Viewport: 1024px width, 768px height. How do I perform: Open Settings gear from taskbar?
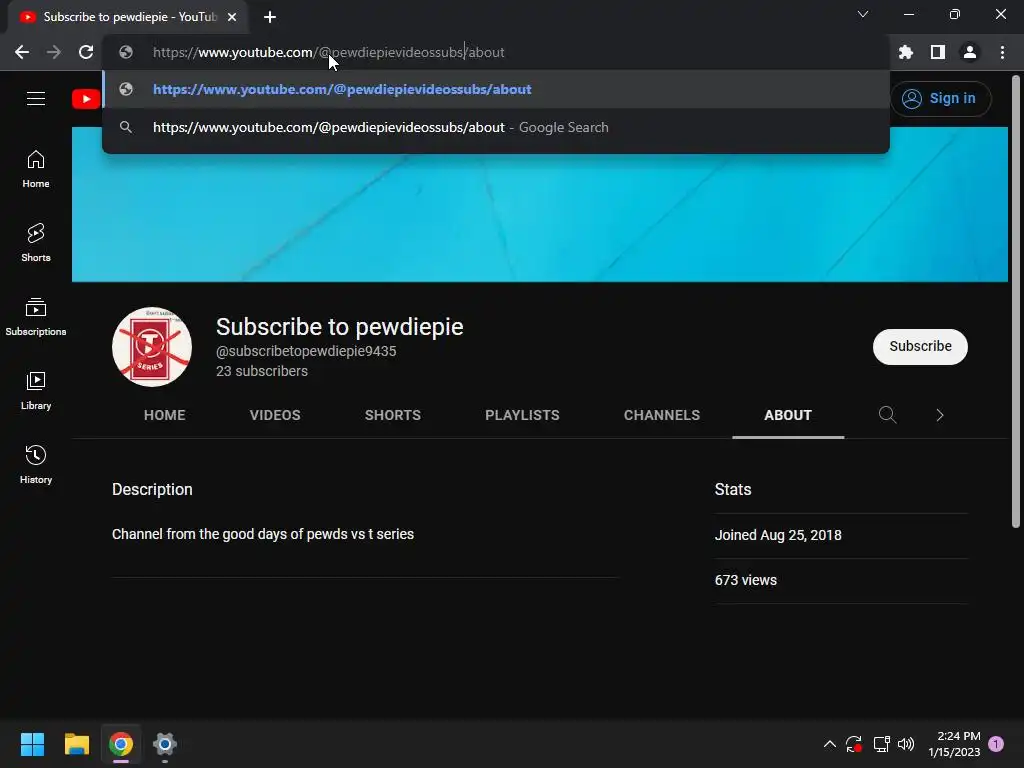pos(165,744)
